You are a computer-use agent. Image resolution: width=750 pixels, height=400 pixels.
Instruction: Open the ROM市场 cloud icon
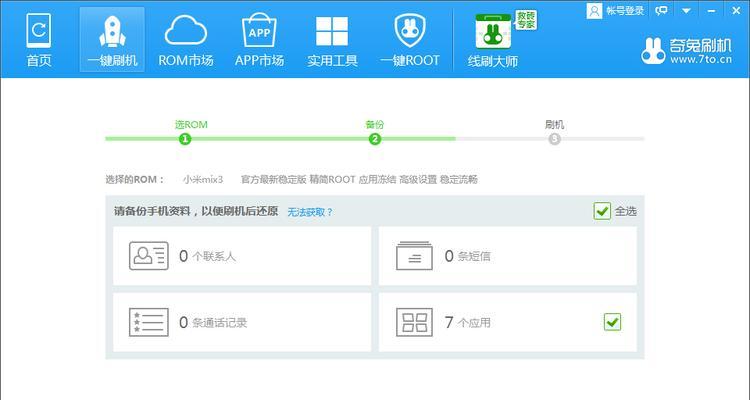pyautogui.click(x=186, y=30)
